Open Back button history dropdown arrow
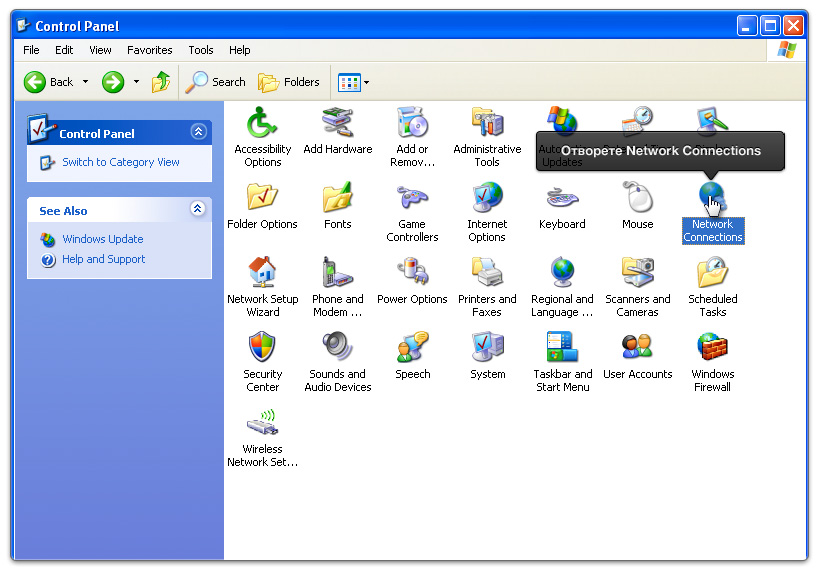Viewport: 819px width, 576px height. [85, 83]
